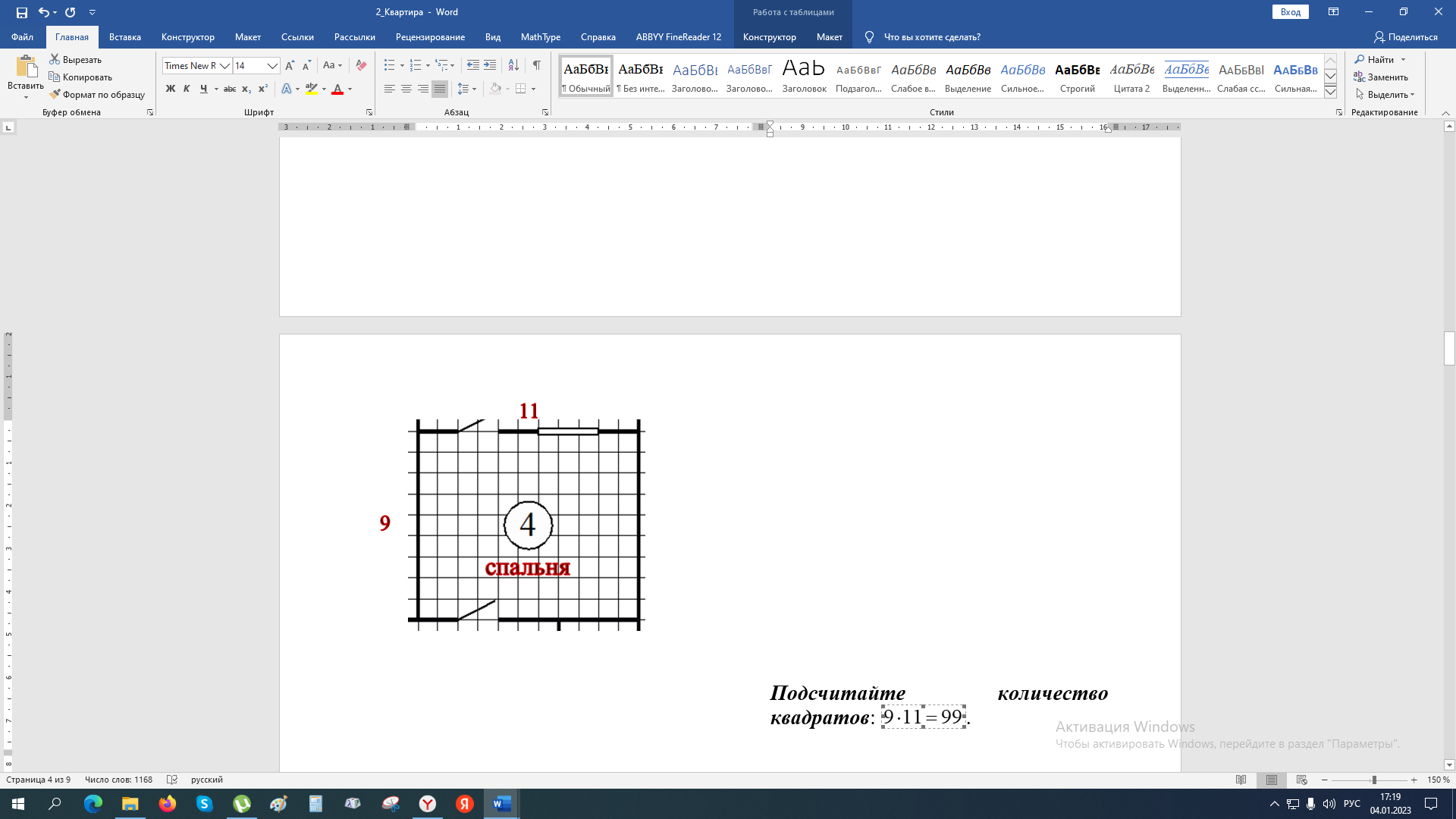Viewport: 1456px width, 819px height.
Task: Apply numbered list
Action: tap(415, 65)
